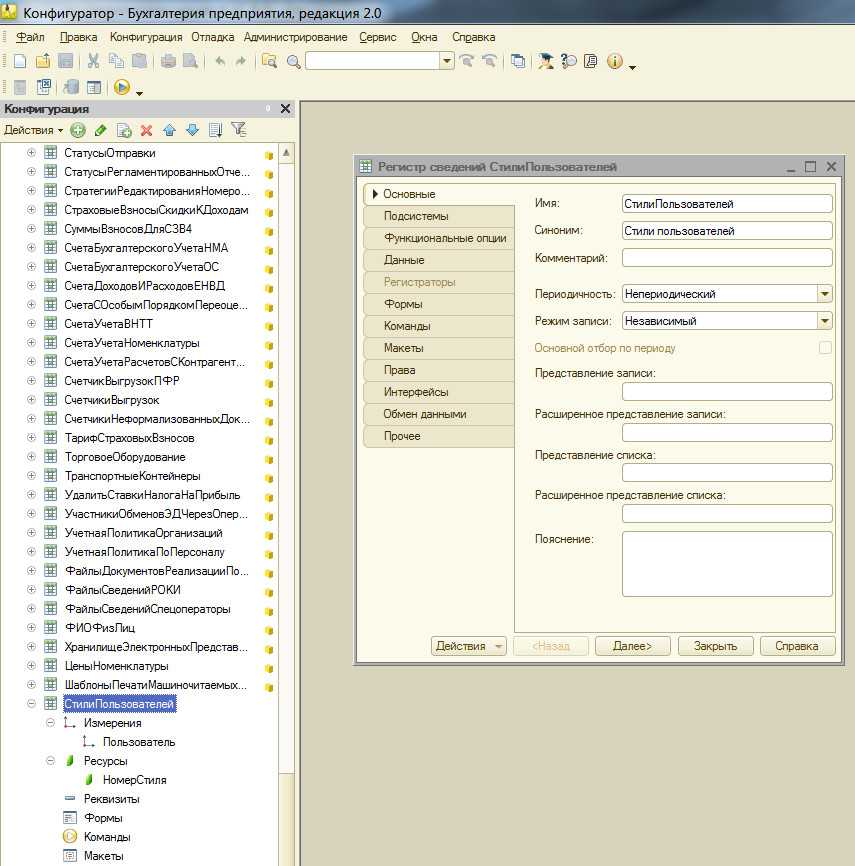Click the round info icon in toolbar
855x866 pixels.
click(613, 61)
